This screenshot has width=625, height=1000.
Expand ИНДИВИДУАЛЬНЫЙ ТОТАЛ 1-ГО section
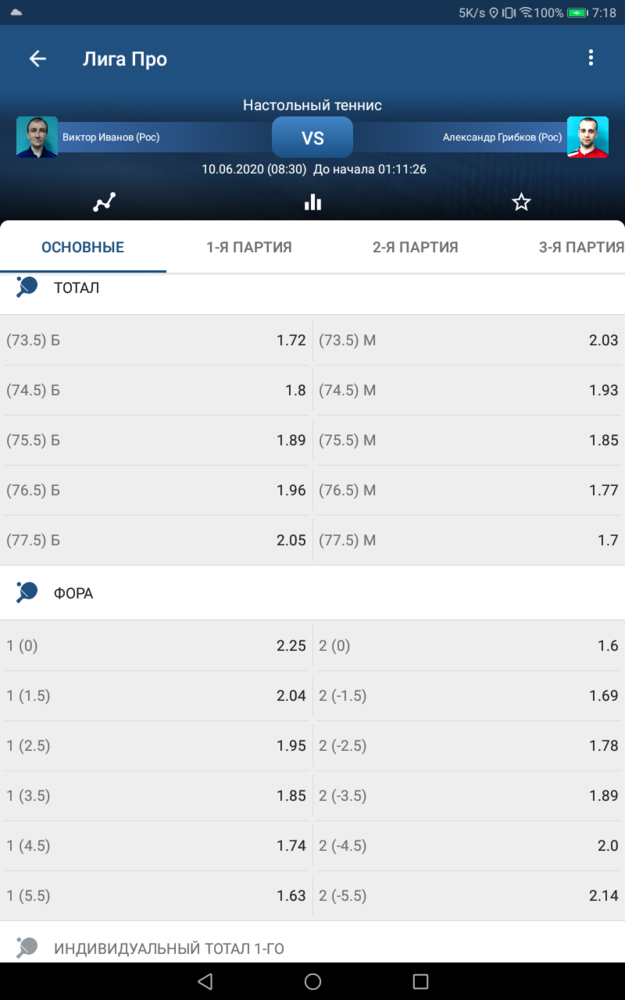tap(312, 948)
